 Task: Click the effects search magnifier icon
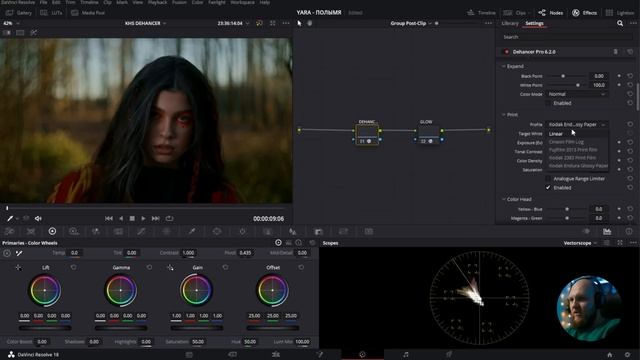620,23
